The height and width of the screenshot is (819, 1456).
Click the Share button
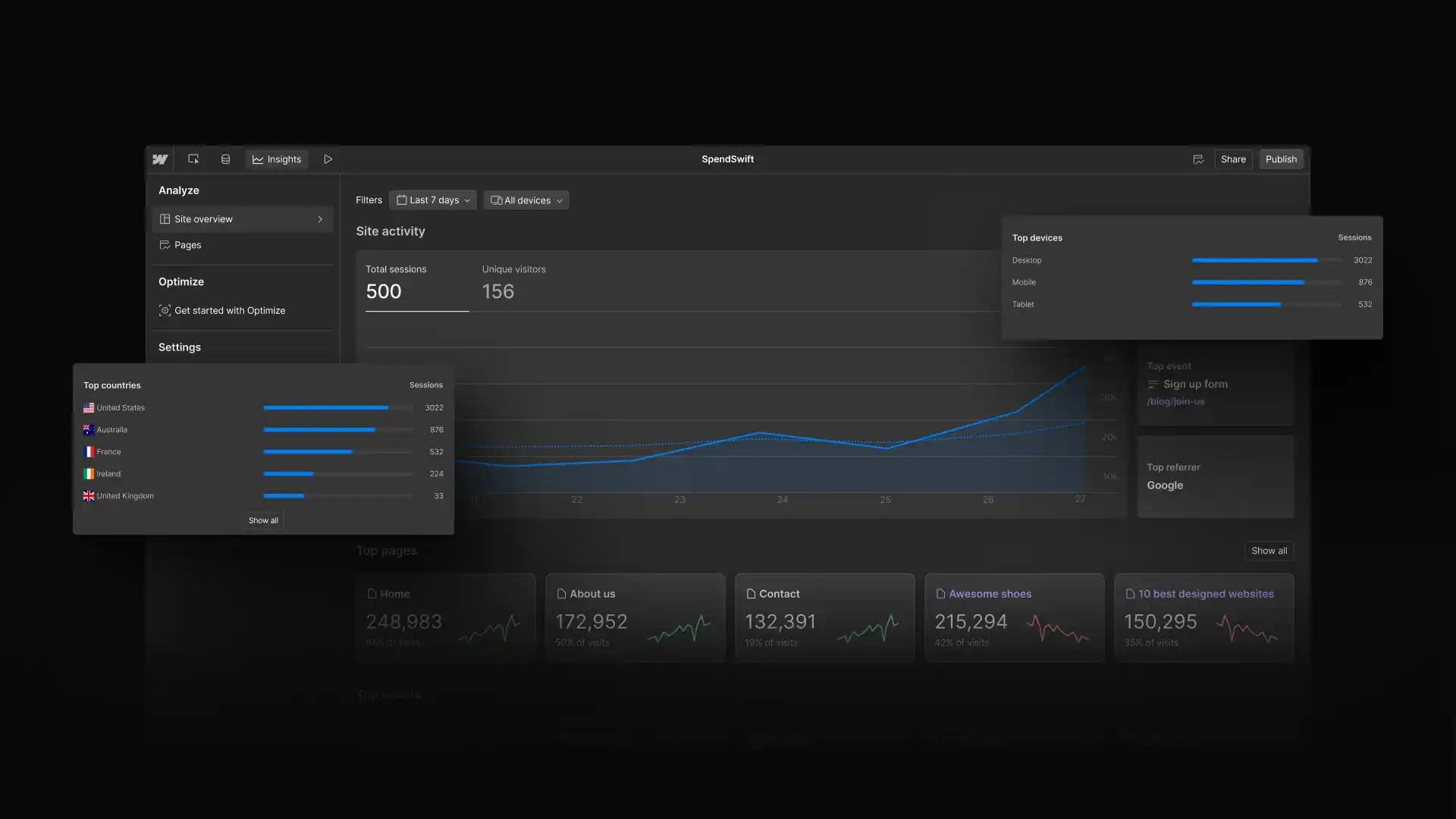[x=1233, y=159]
